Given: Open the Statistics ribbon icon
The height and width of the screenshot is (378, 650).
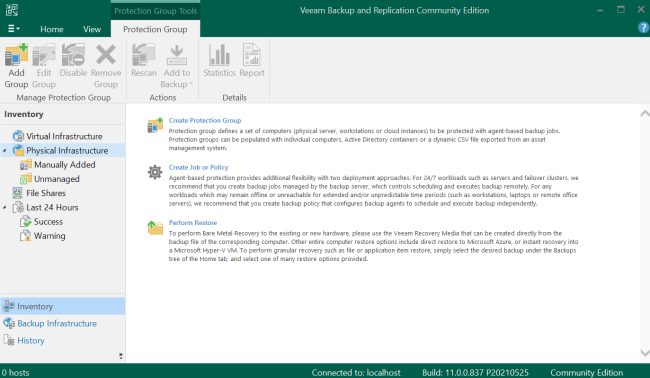Looking at the screenshot, I should coord(219,55).
